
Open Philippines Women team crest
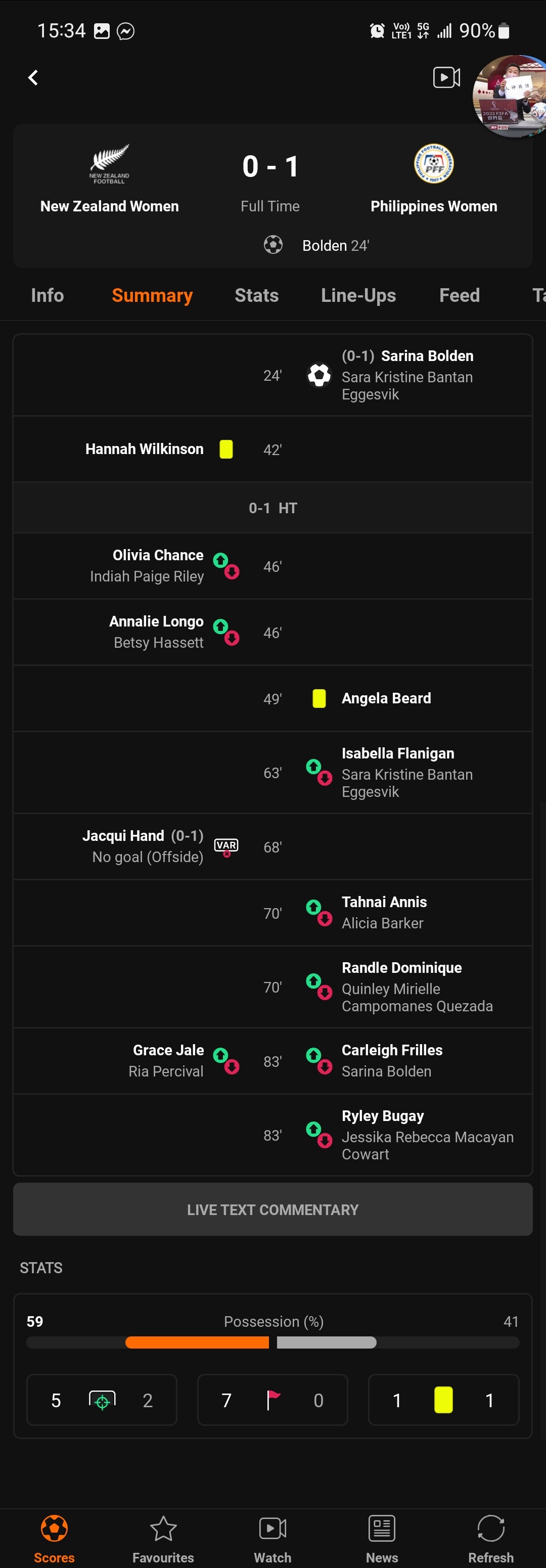pyautogui.click(x=433, y=164)
